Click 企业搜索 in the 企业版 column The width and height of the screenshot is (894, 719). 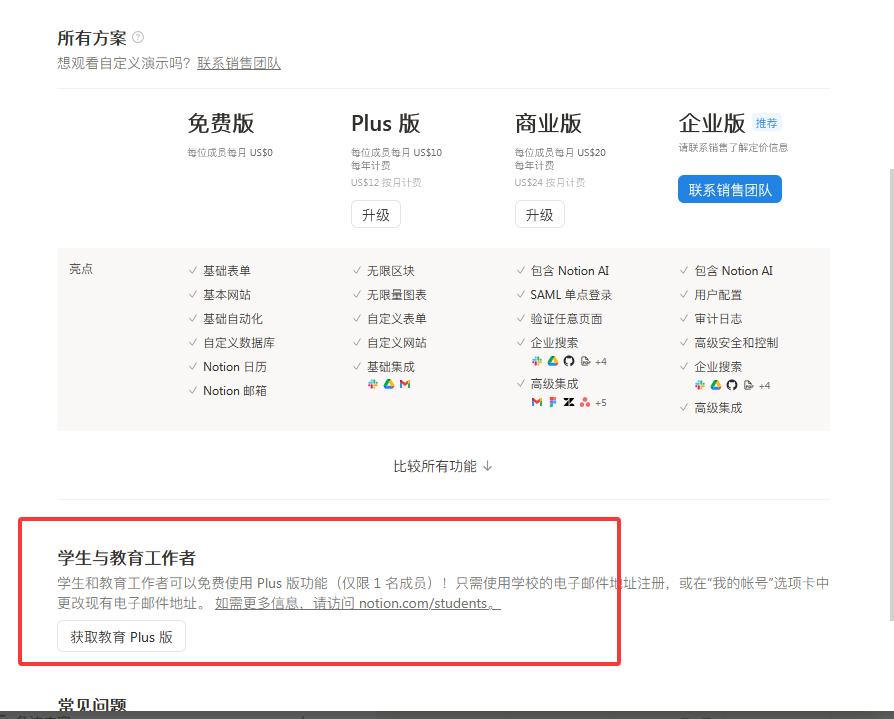(x=718, y=367)
